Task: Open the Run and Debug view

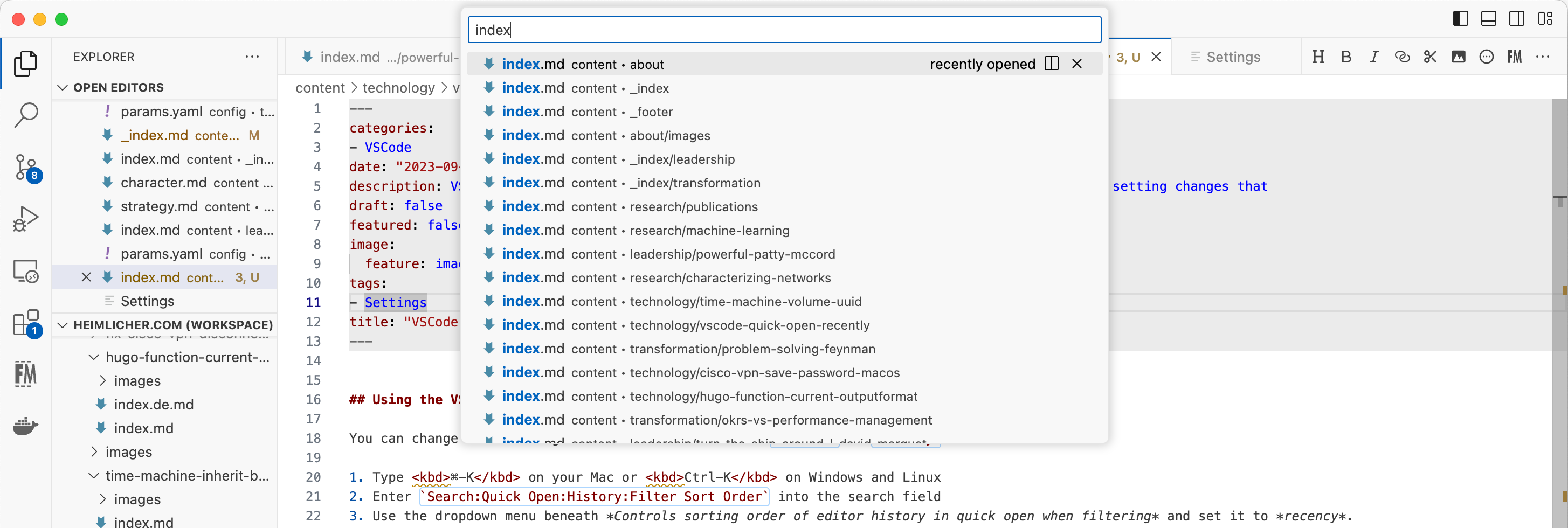Action: click(x=26, y=217)
